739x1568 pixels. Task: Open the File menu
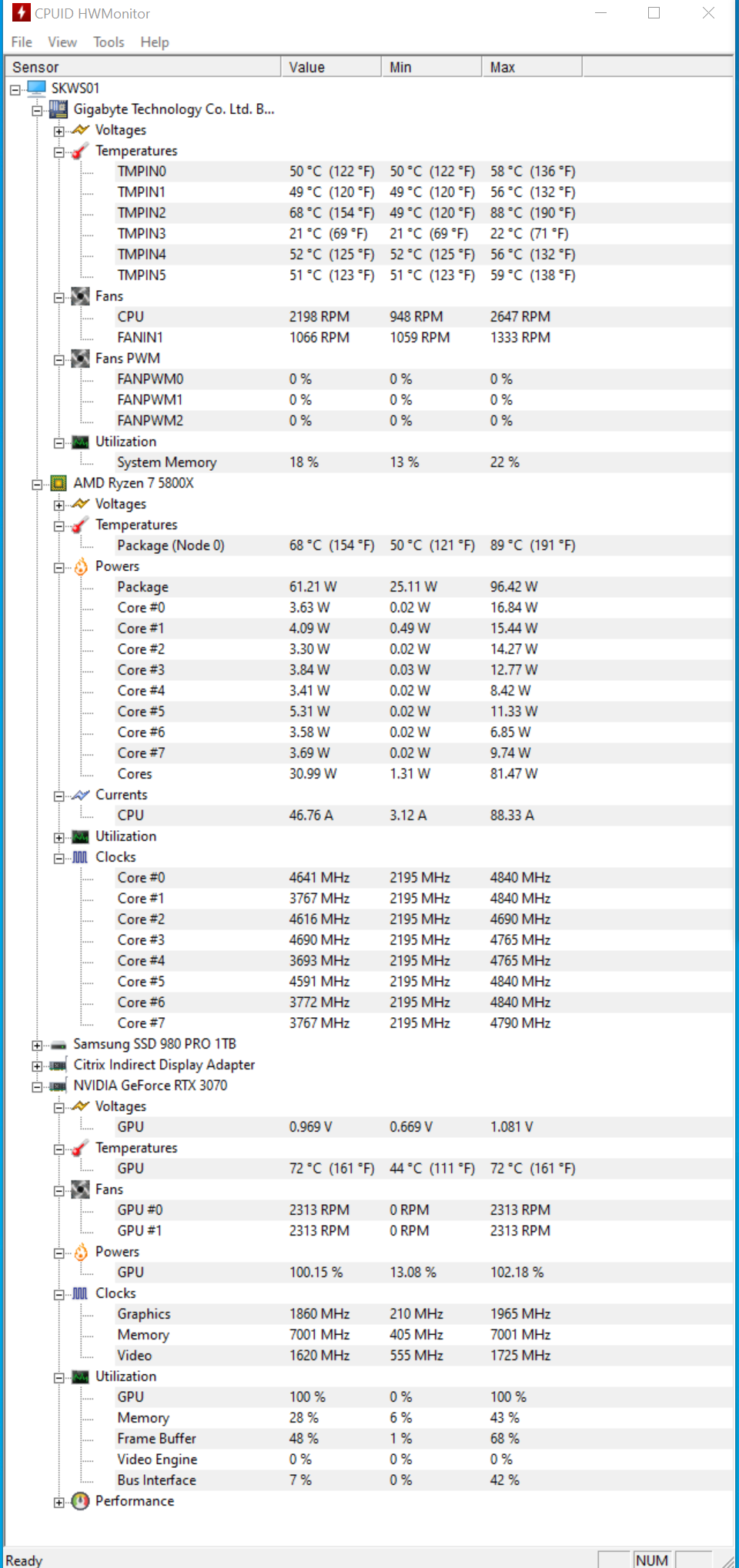(22, 42)
